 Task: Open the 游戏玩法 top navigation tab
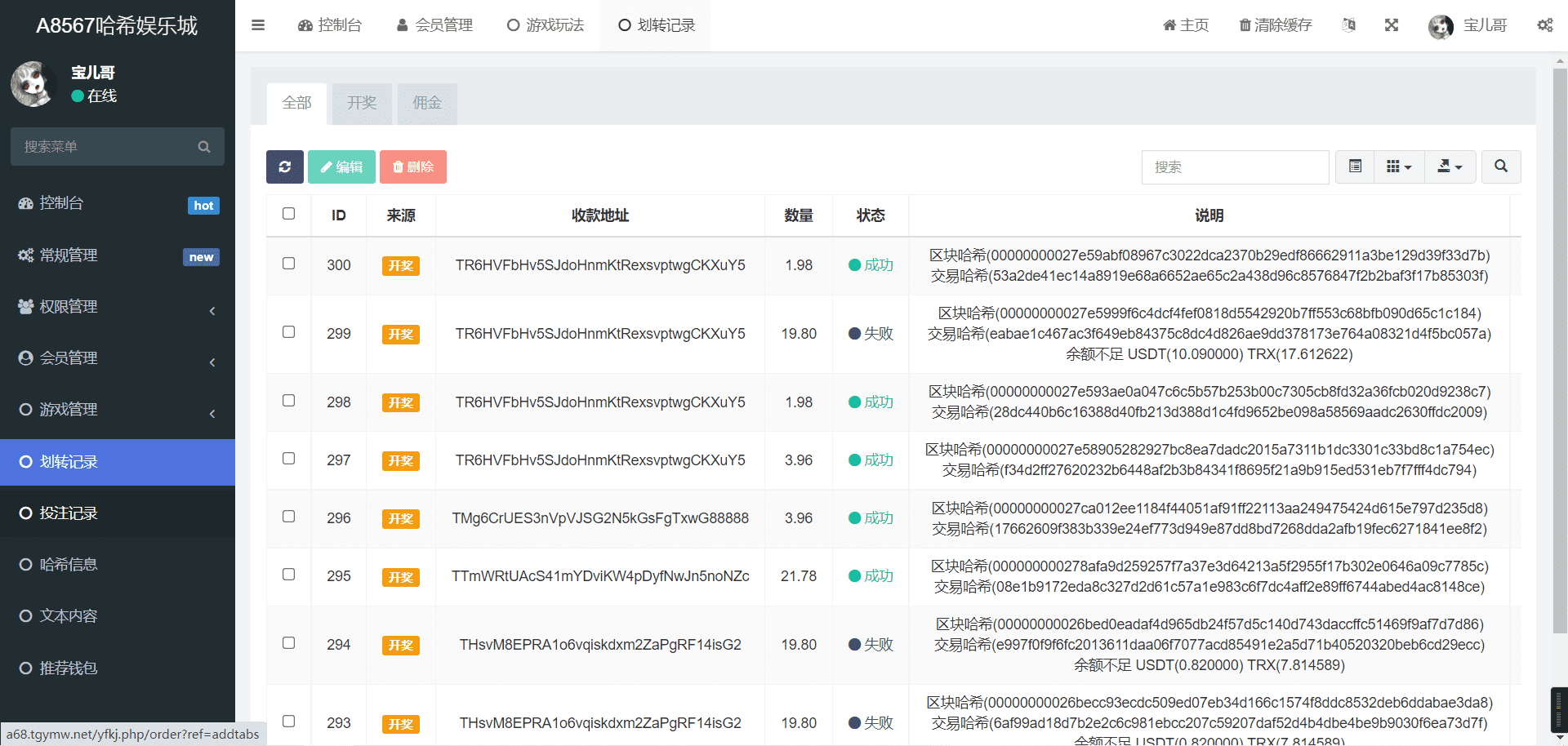[x=546, y=25]
